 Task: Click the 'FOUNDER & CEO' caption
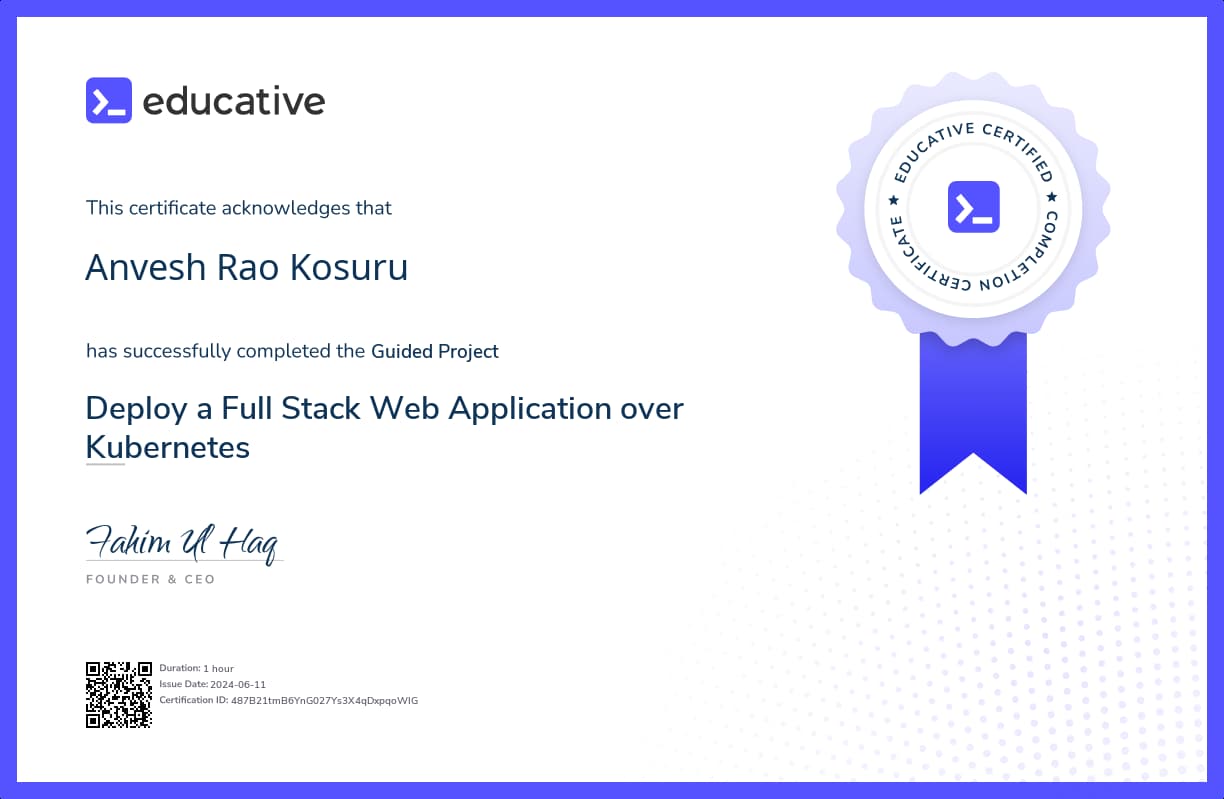[151, 579]
